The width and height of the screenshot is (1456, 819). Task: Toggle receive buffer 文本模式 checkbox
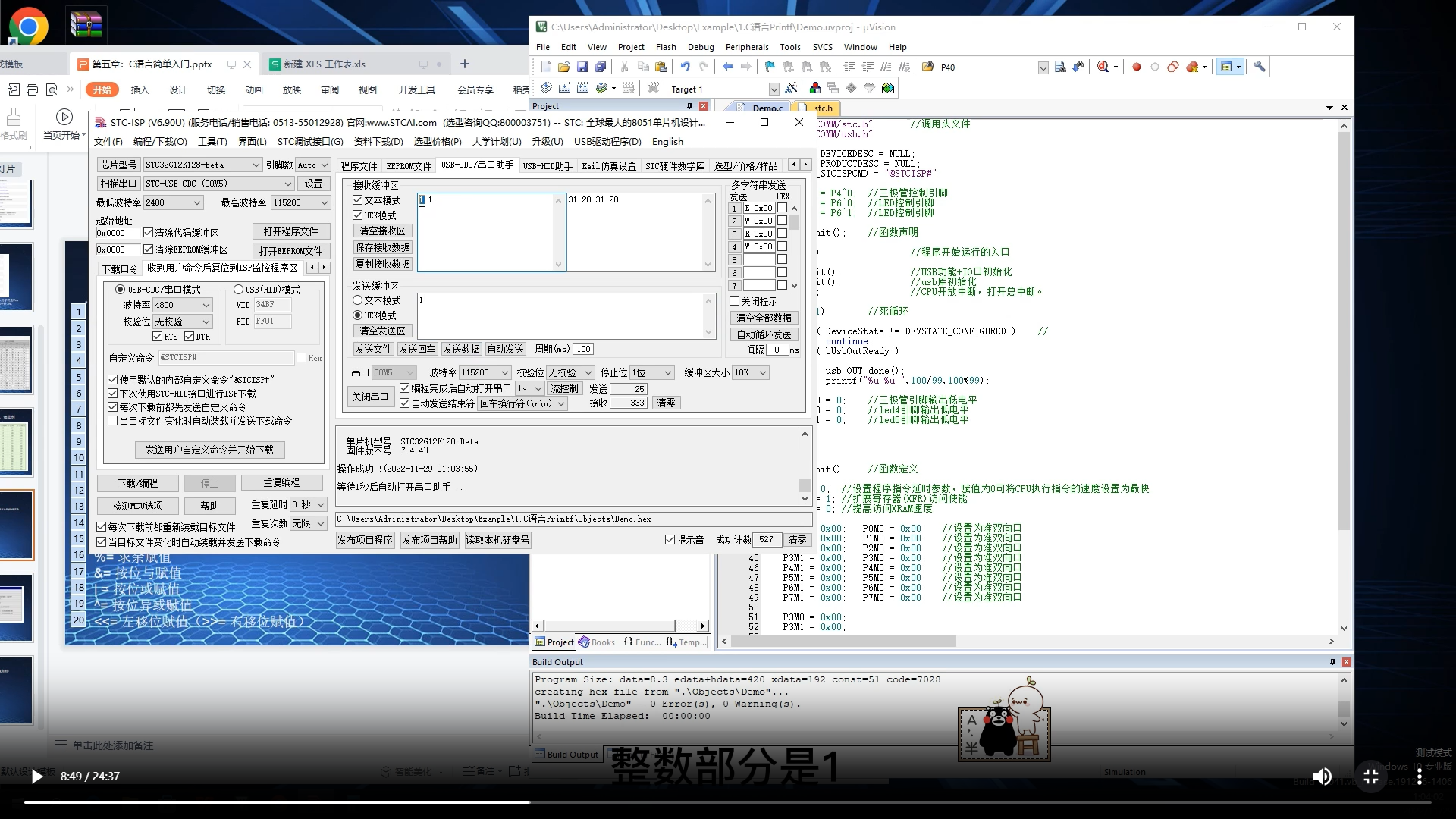(358, 200)
